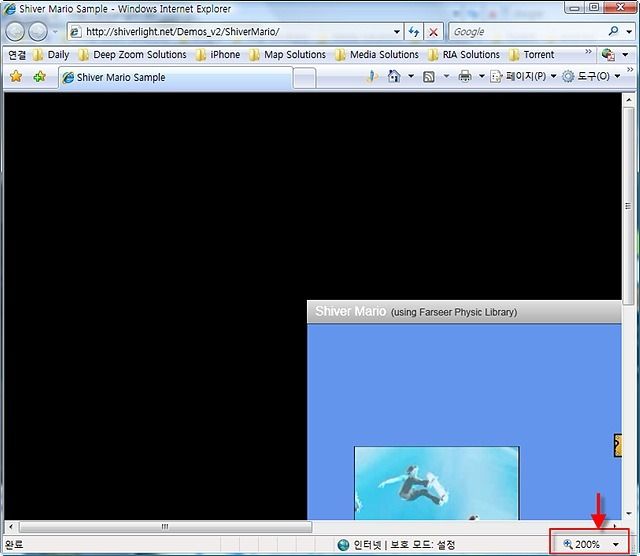Open the Torrent favorites folder
640x556 pixels.
531,55
